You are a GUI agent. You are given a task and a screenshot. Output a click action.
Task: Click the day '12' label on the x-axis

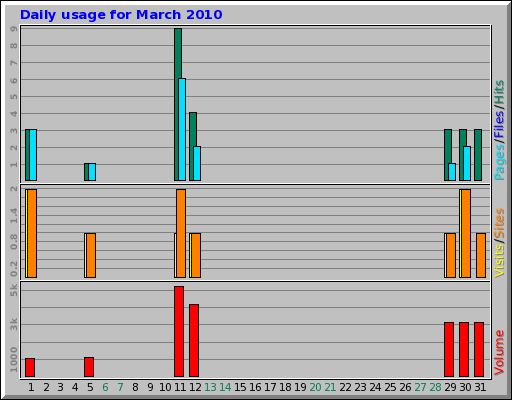(195, 387)
